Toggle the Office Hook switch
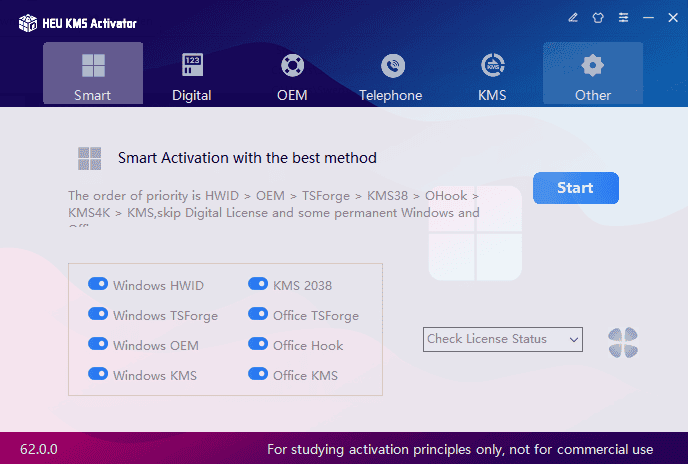688x464 pixels. coord(258,344)
